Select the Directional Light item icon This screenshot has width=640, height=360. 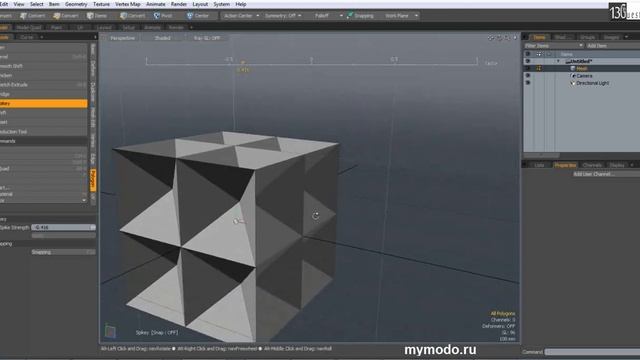tap(573, 83)
